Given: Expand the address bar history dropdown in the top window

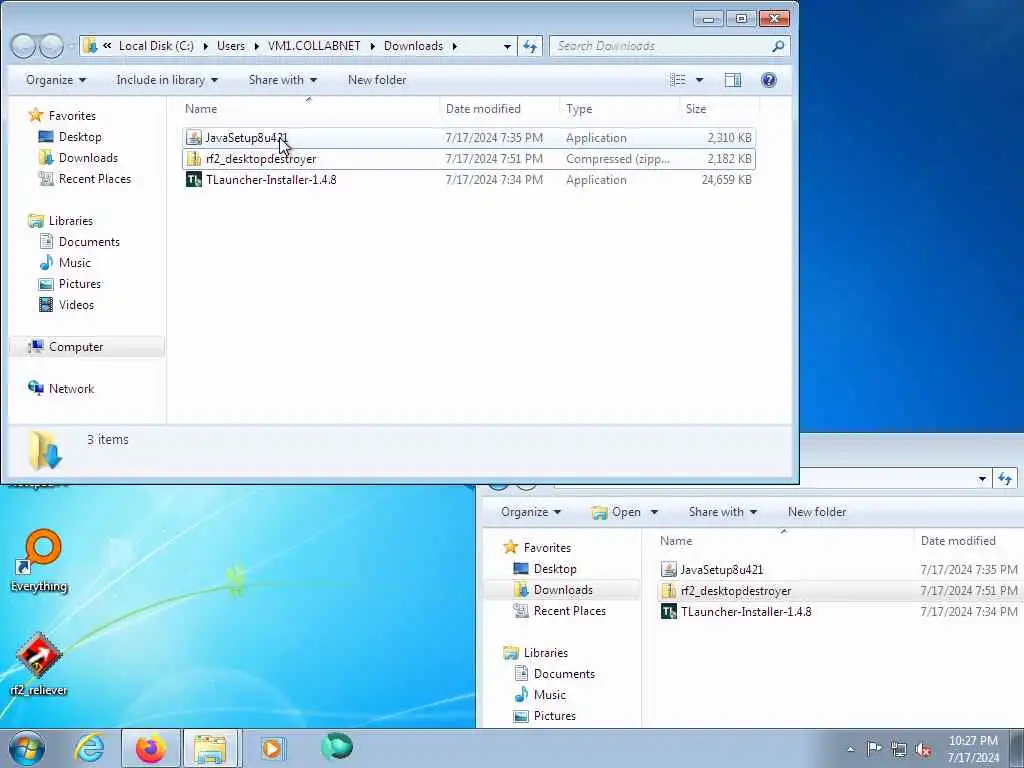Looking at the screenshot, I should (x=507, y=46).
